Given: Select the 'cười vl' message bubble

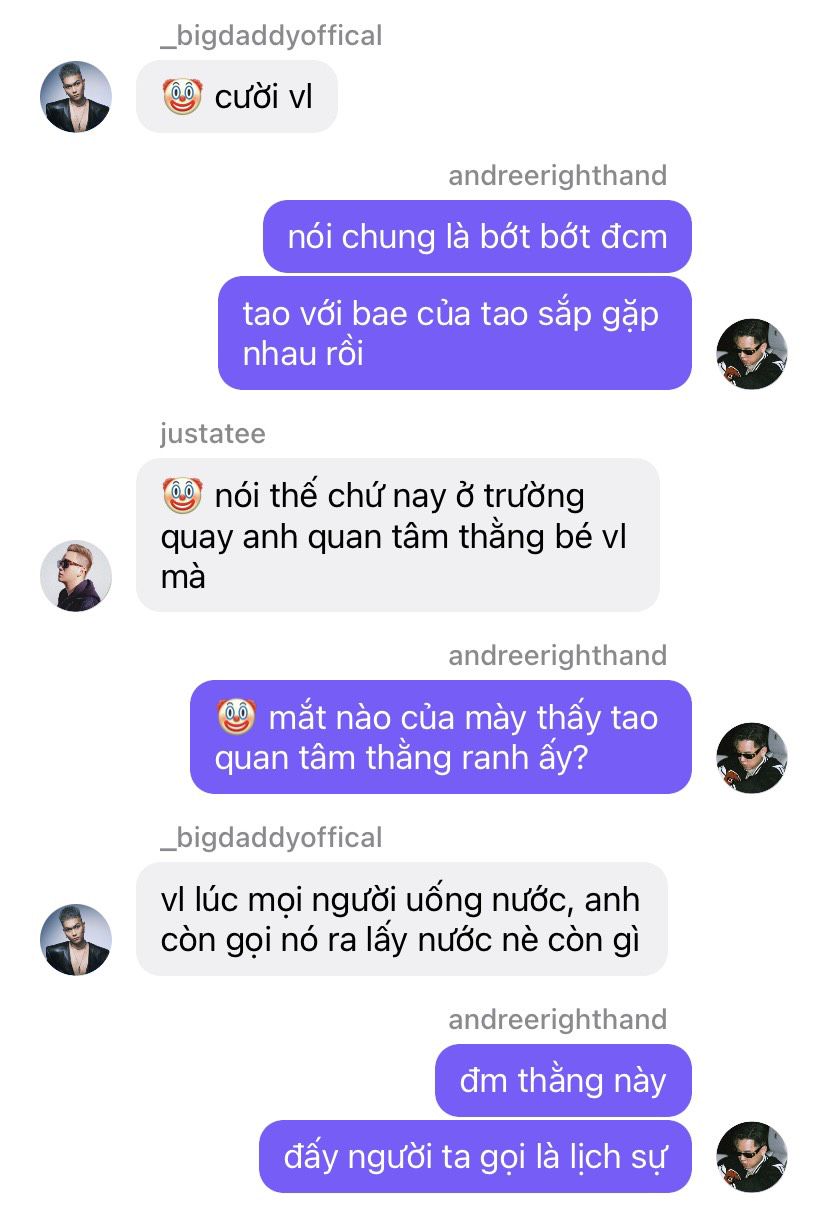Looking at the screenshot, I should [x=237, y=97].
